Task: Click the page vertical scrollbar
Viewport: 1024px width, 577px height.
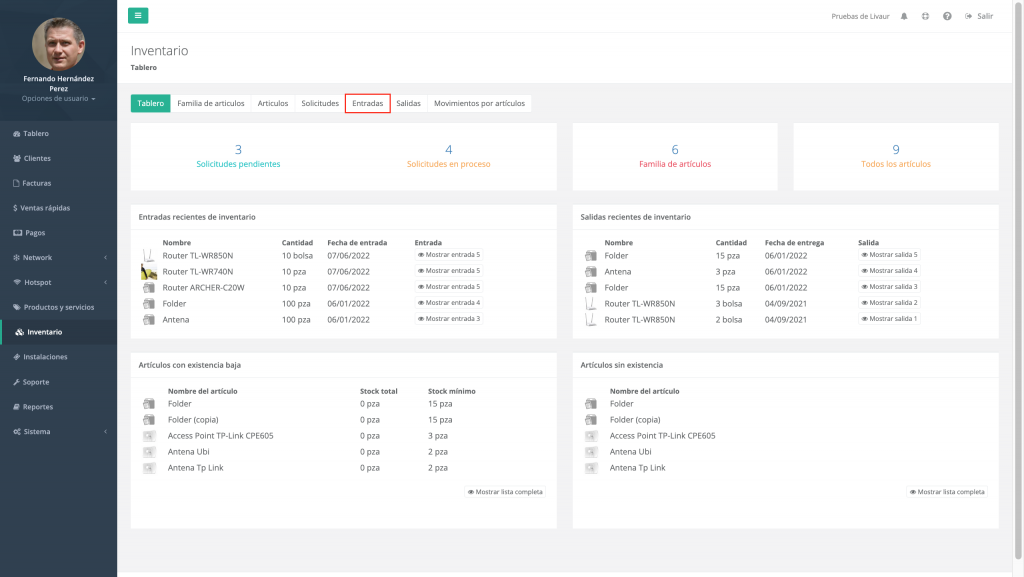Action: [x=1018, y=281]
